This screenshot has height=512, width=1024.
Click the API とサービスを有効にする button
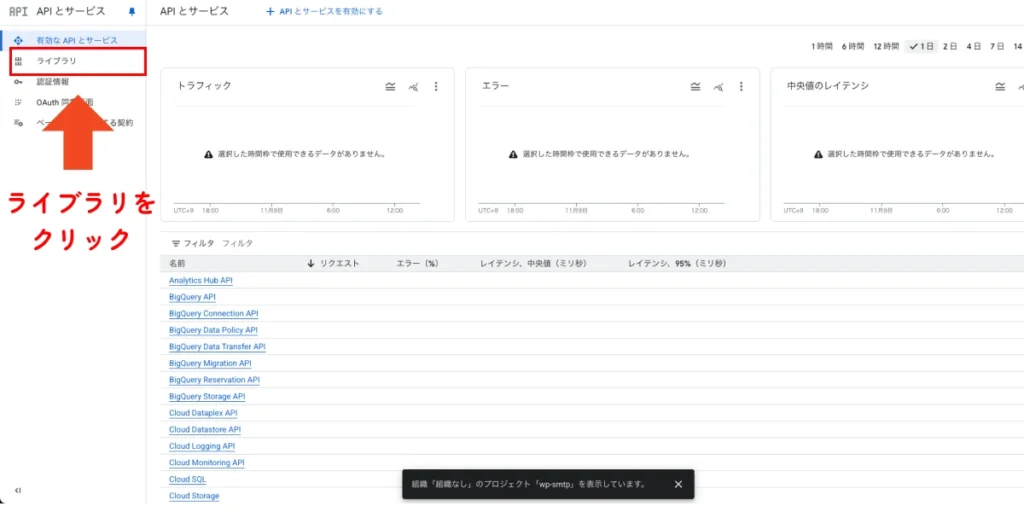click(324, 12)
